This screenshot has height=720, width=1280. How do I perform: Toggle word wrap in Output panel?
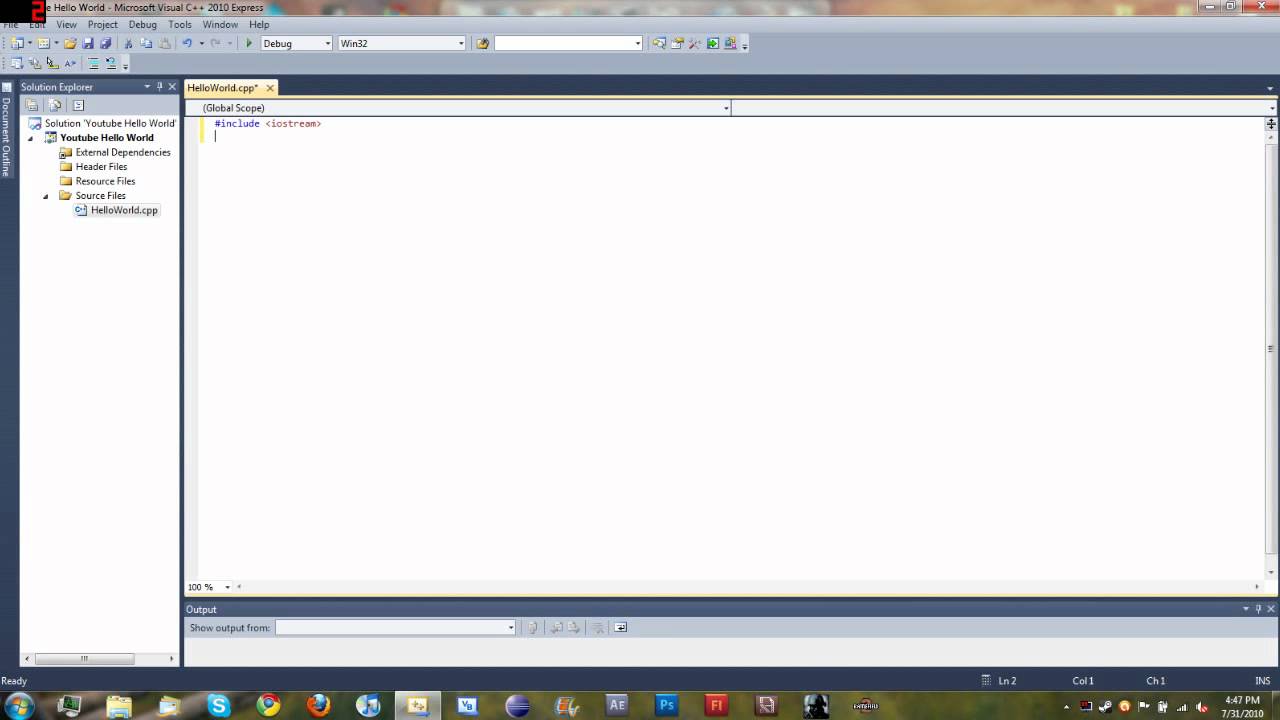(620, 627)
